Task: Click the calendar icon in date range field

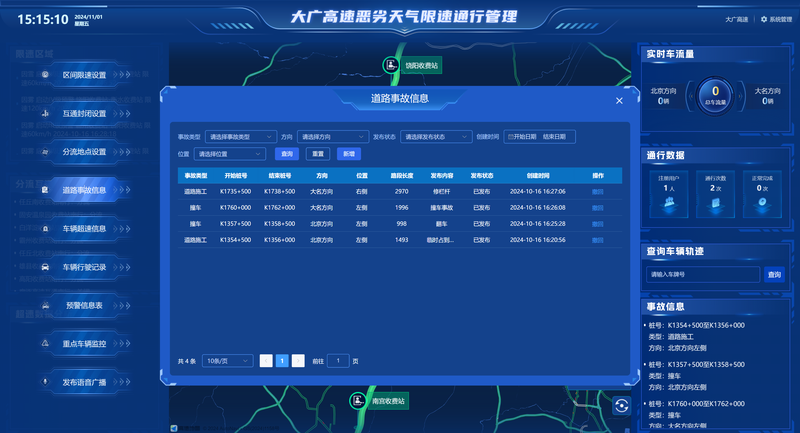Action: (510, 137)
